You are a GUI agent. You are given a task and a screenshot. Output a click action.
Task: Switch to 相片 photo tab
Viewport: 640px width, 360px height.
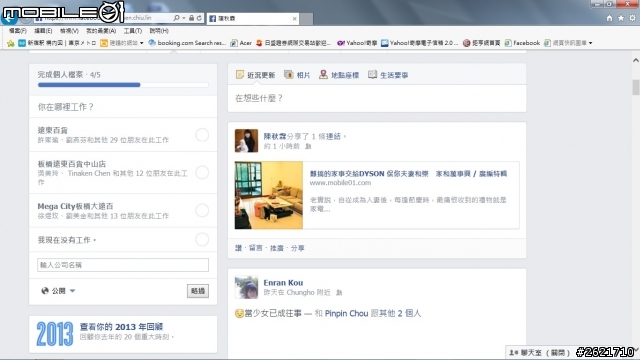pos(297,75)
